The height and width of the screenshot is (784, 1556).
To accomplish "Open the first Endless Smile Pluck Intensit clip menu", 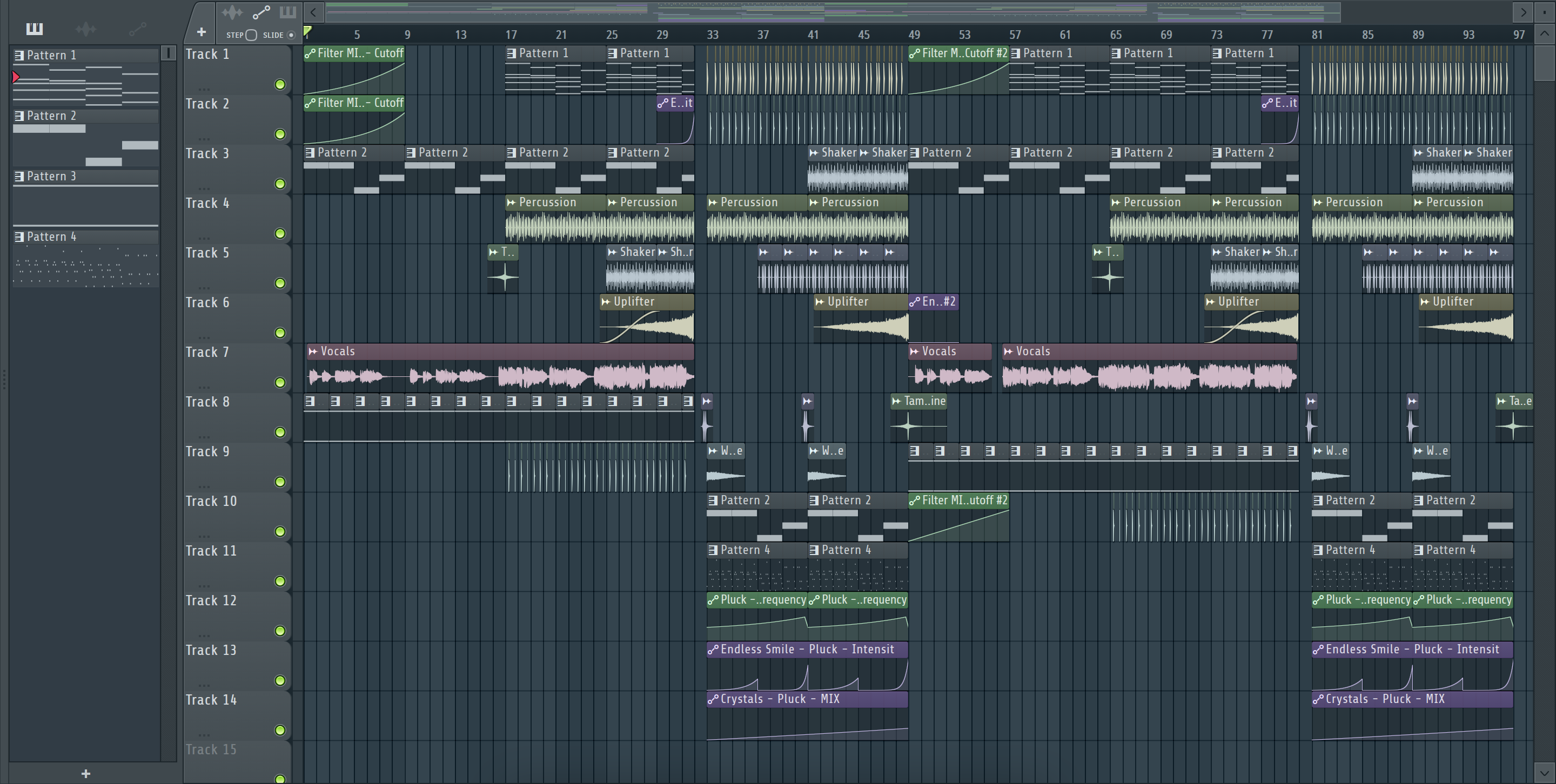I will pyautogui.click(x=713, y=650).
